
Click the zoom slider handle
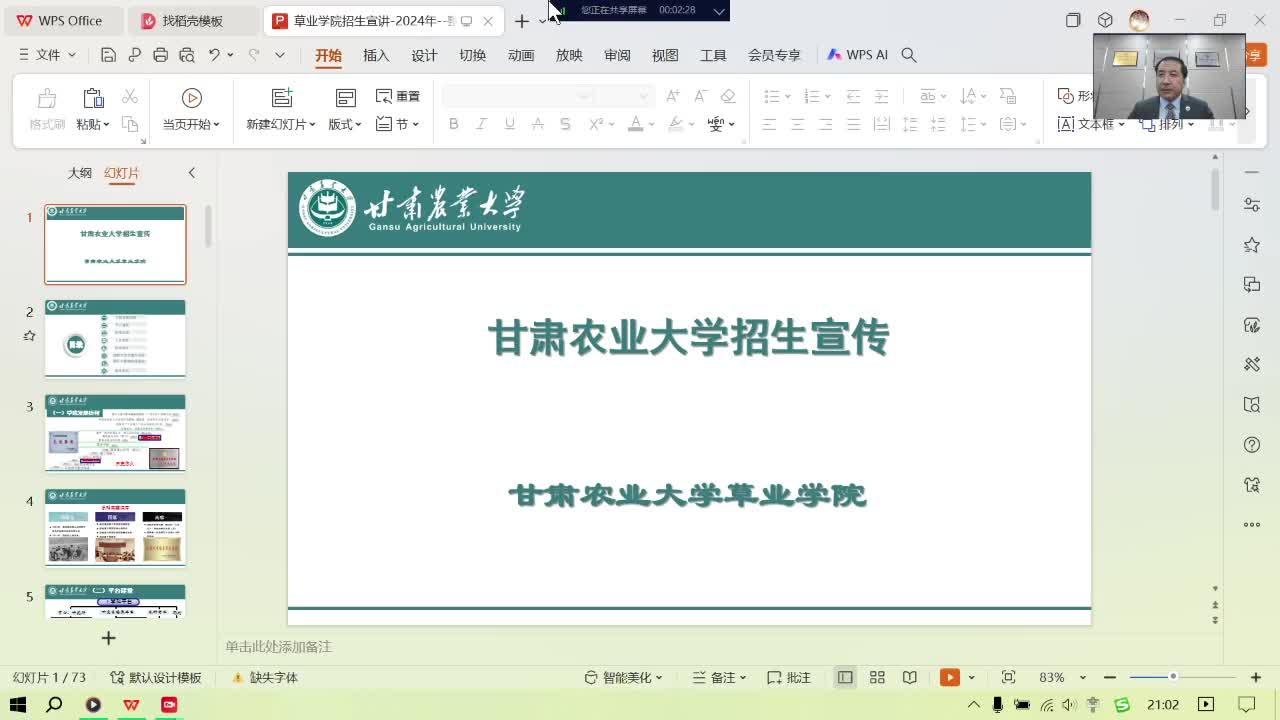(1173, 677)
